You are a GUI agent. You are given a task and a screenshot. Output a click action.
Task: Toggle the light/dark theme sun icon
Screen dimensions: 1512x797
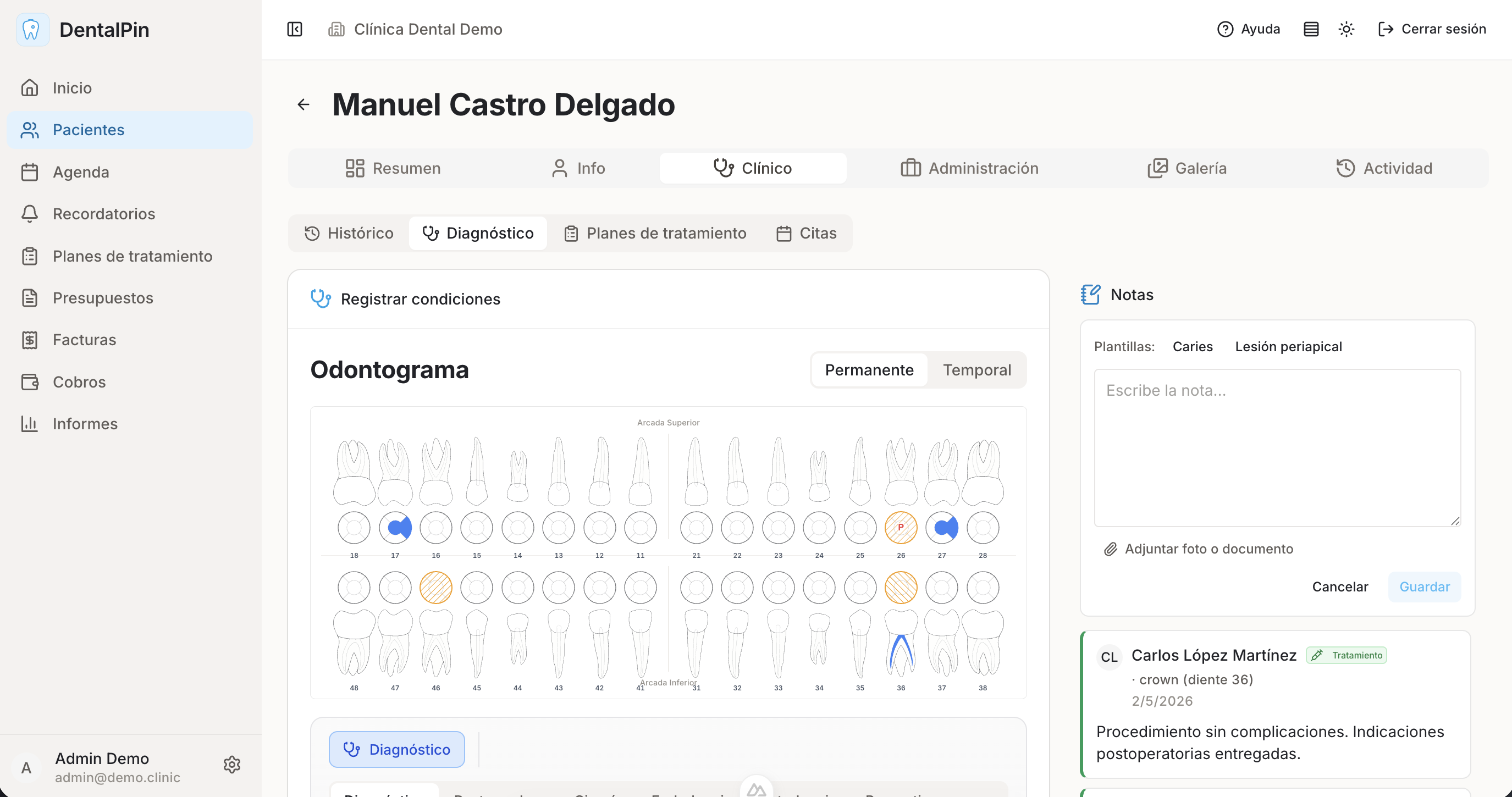1347,29
